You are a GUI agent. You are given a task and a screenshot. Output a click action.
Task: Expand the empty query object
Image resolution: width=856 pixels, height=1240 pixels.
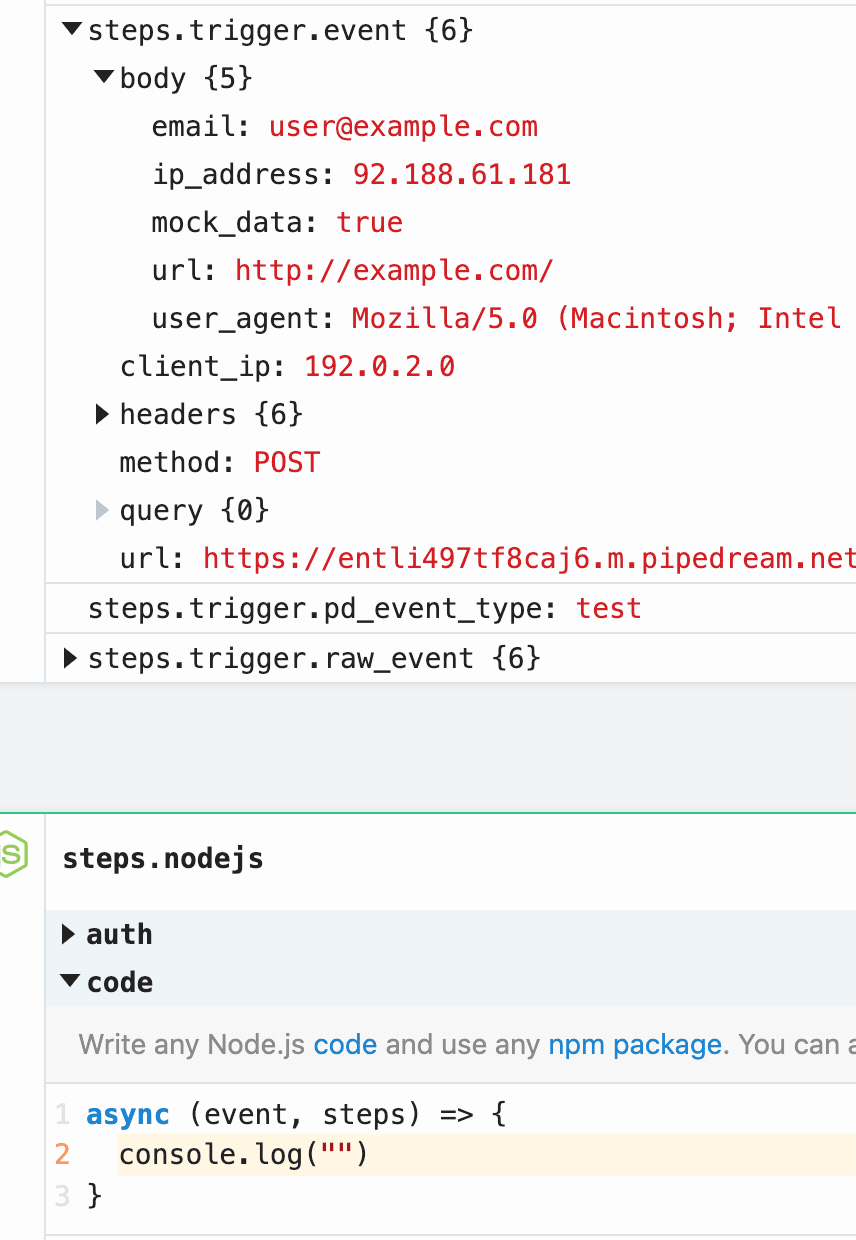pyautogui.click(x=102, y=511)
